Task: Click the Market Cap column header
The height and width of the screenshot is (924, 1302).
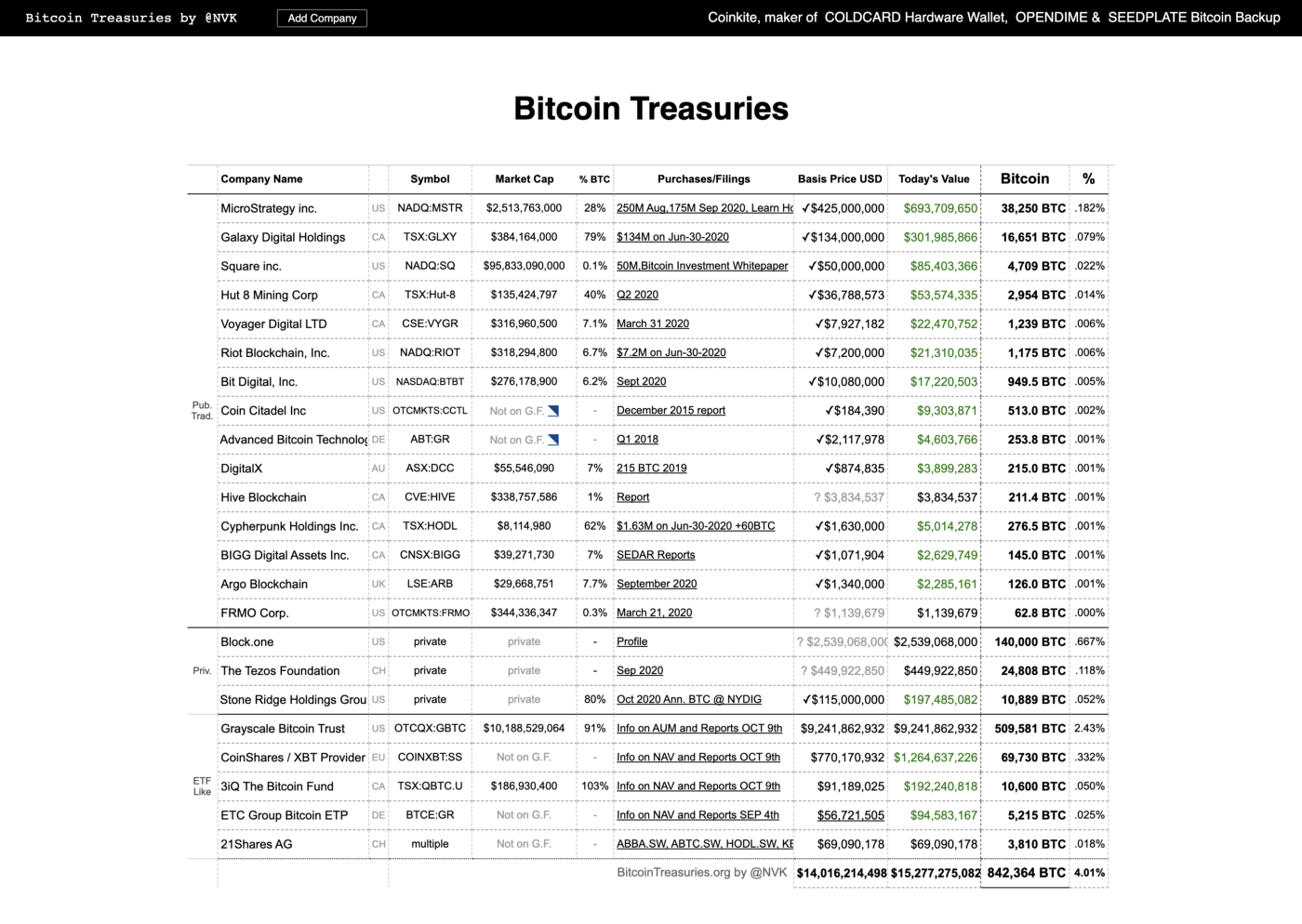Action: [x=524, y=178]
